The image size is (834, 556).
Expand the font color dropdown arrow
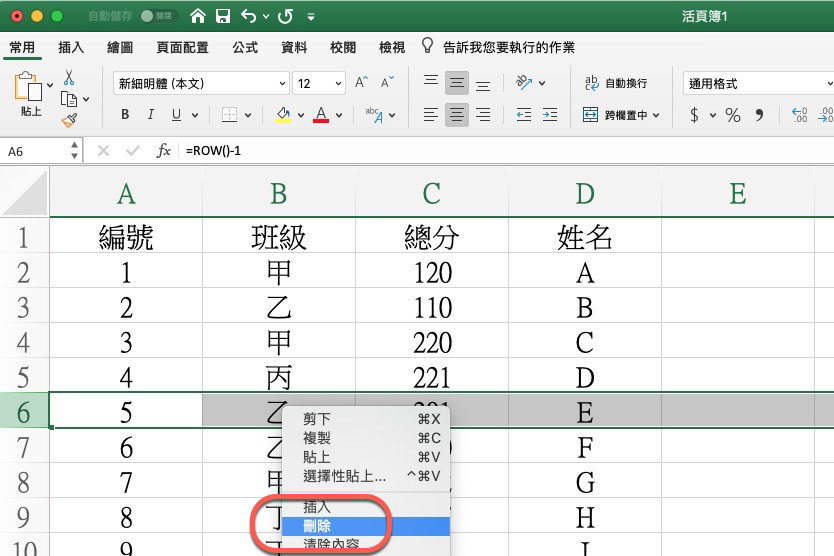tap(339, 115)
